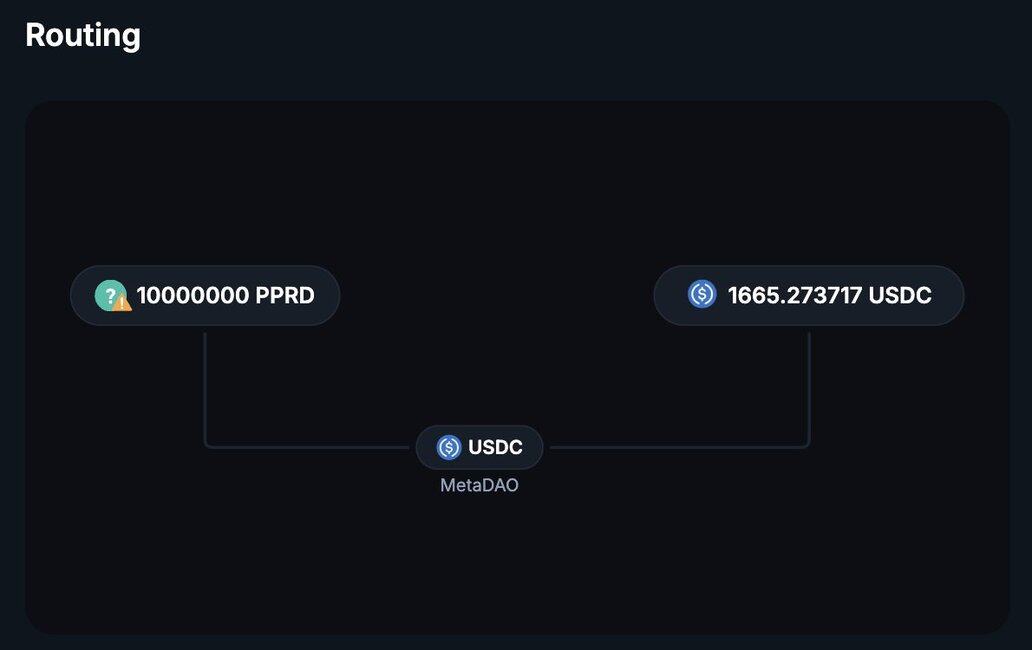Screen dimensions: 1032x650
Task: Select the 1665.273717 USDC output pill
Action: point(808,295)
